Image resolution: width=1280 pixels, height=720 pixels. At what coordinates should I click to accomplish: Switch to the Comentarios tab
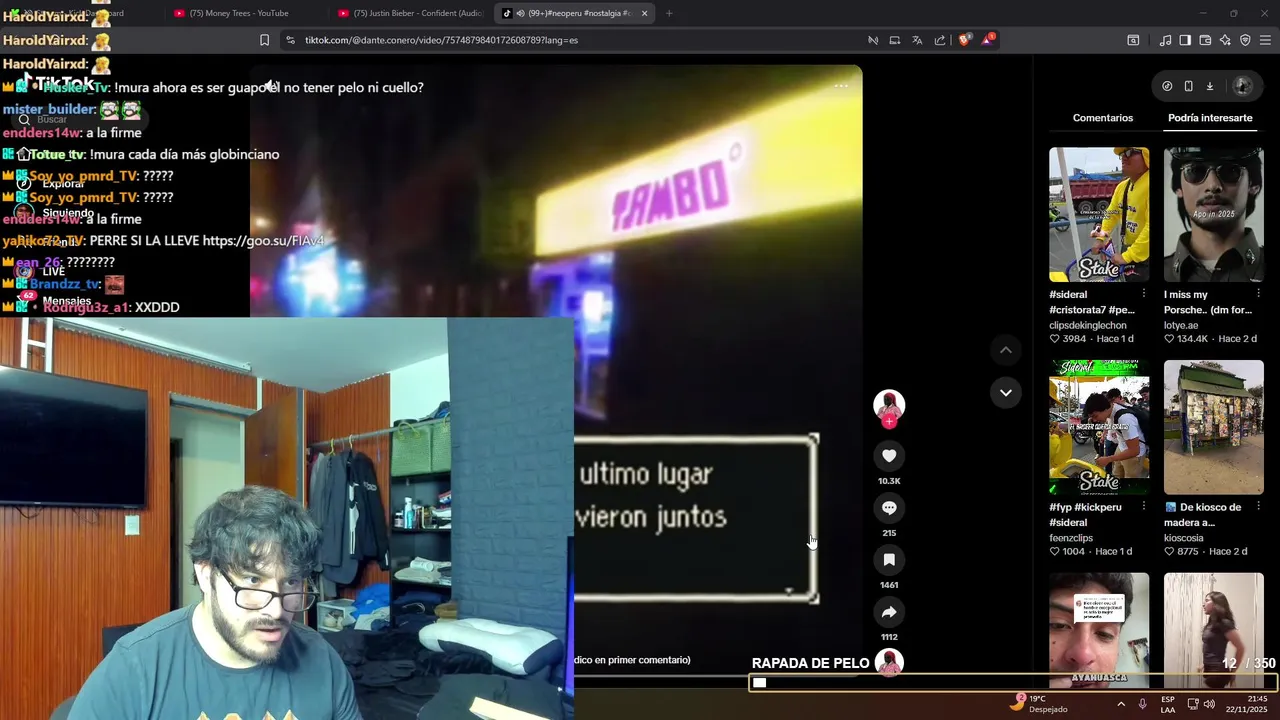point(1103,118)
